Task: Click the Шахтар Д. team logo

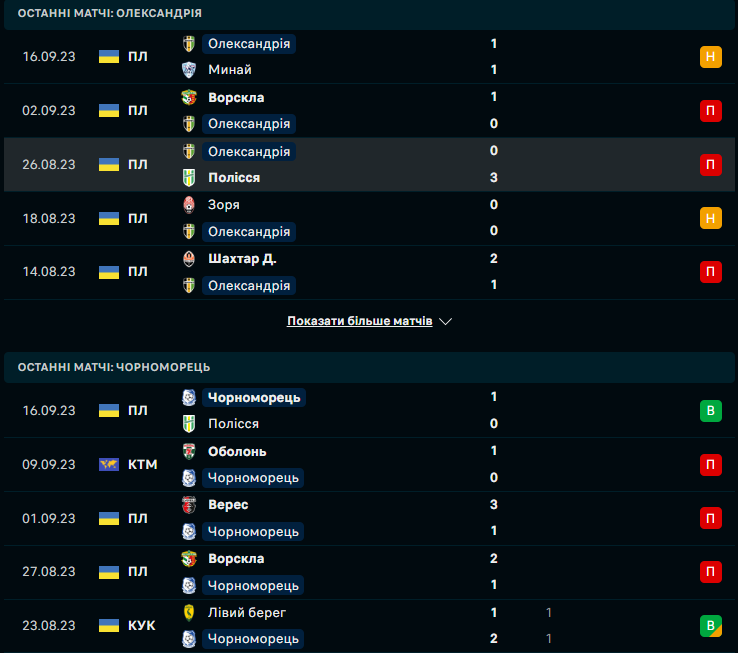Action: click(x=188, y=259)
